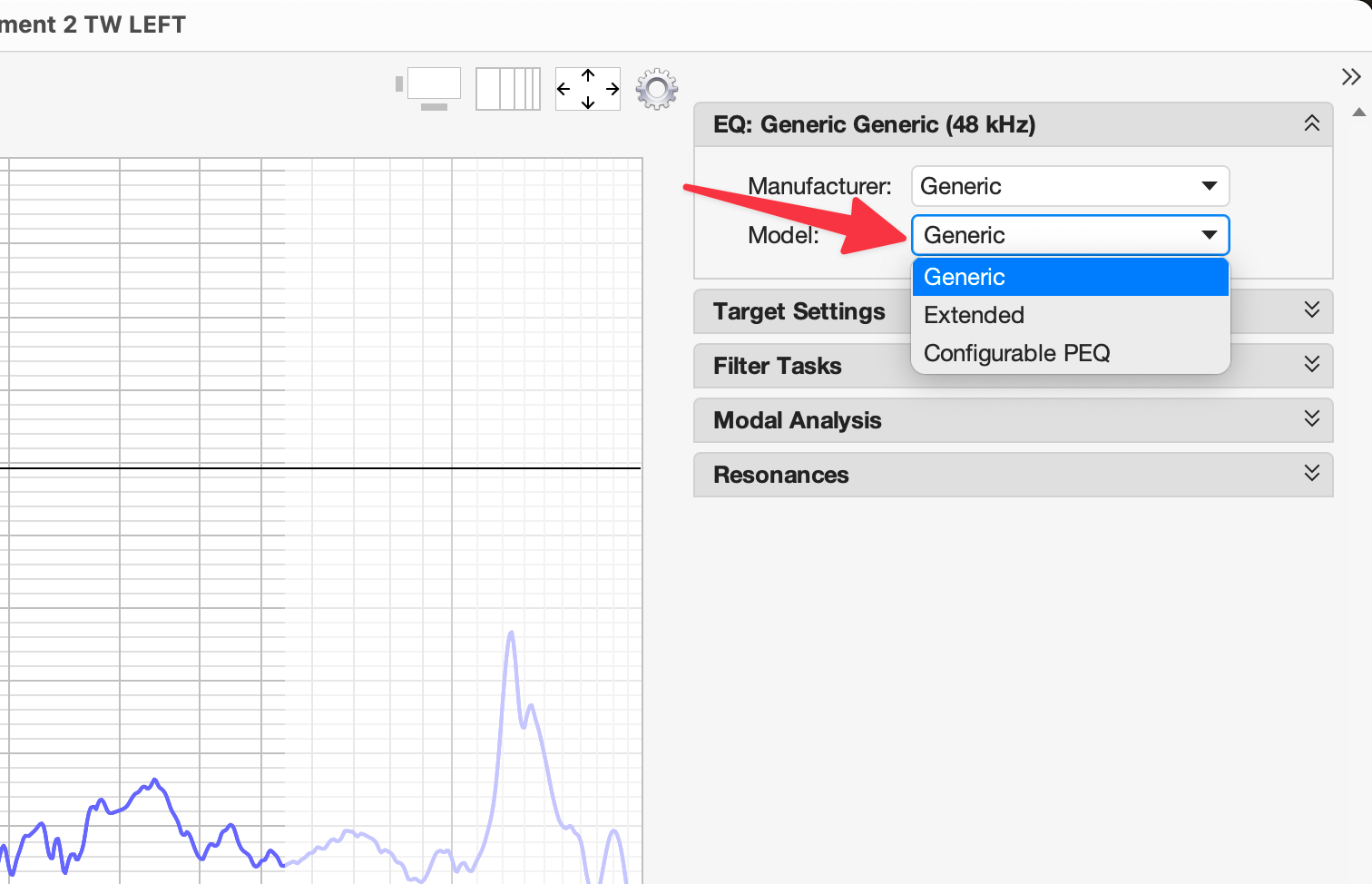1372x884 pixels.
Task: Open graph controls via the gear icon
Action: pyautogui.click(x=657, y=89)
